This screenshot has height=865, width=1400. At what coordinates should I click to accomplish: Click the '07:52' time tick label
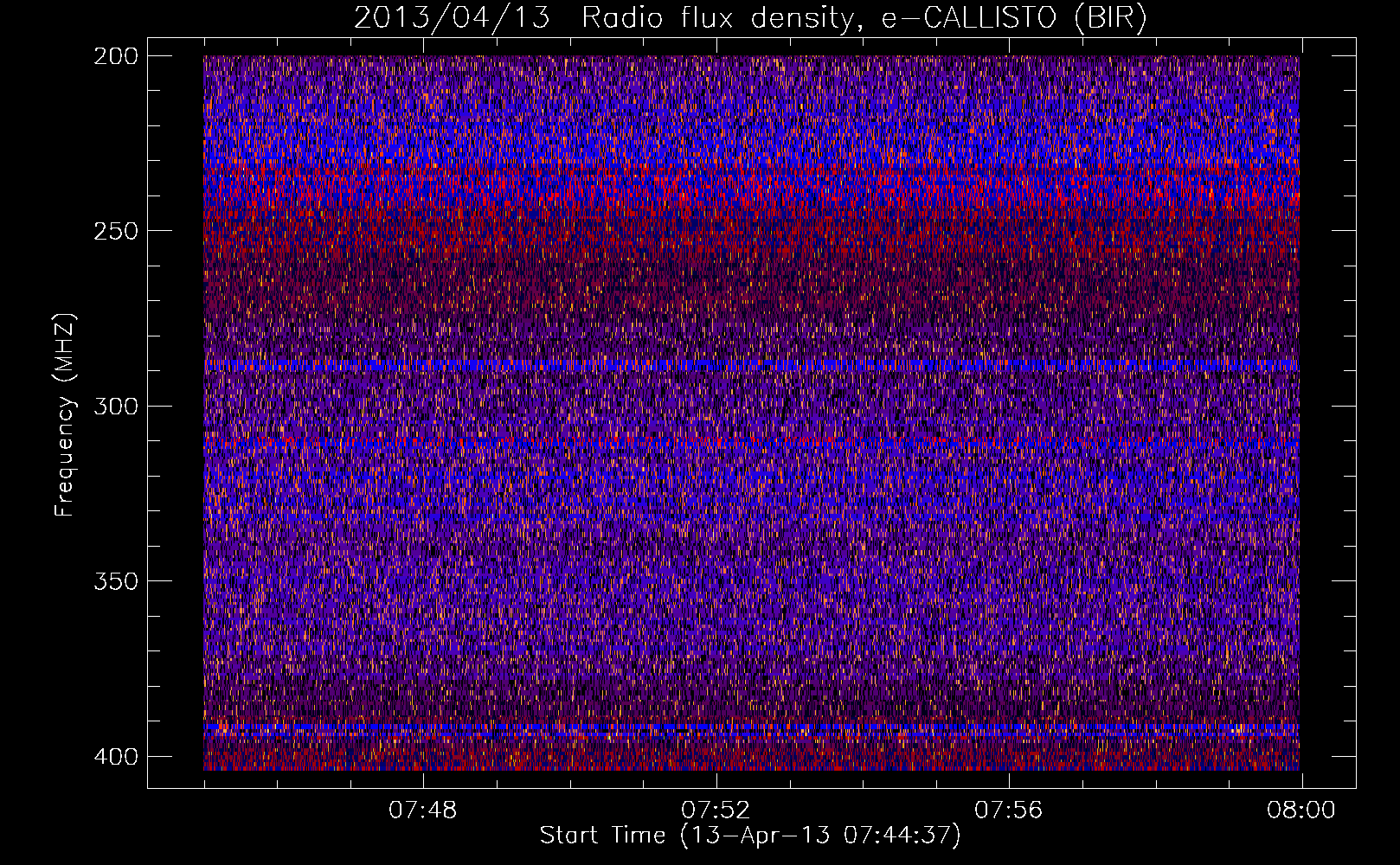(x=716, y=811)
